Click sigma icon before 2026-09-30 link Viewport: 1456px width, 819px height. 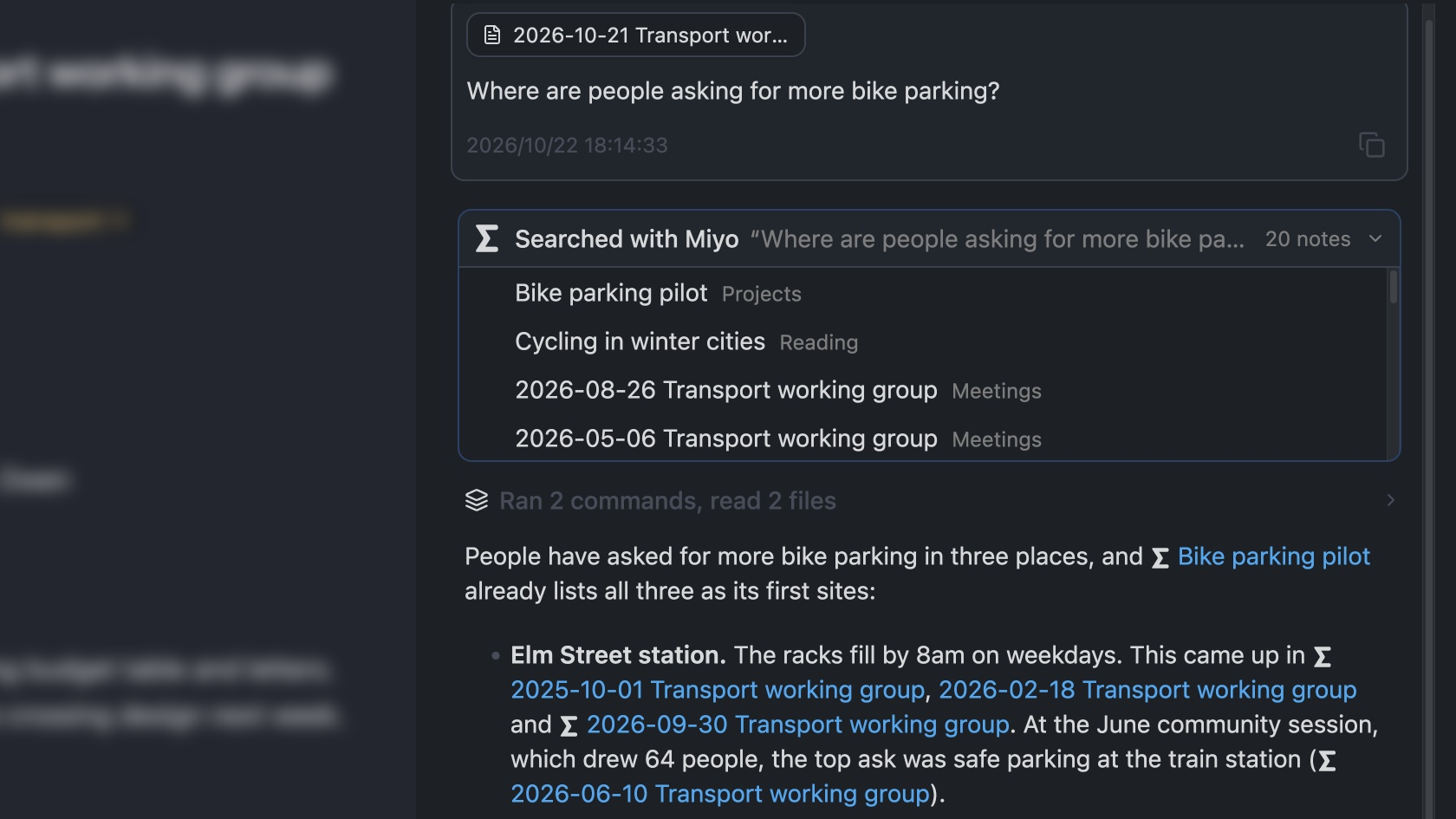569,725
